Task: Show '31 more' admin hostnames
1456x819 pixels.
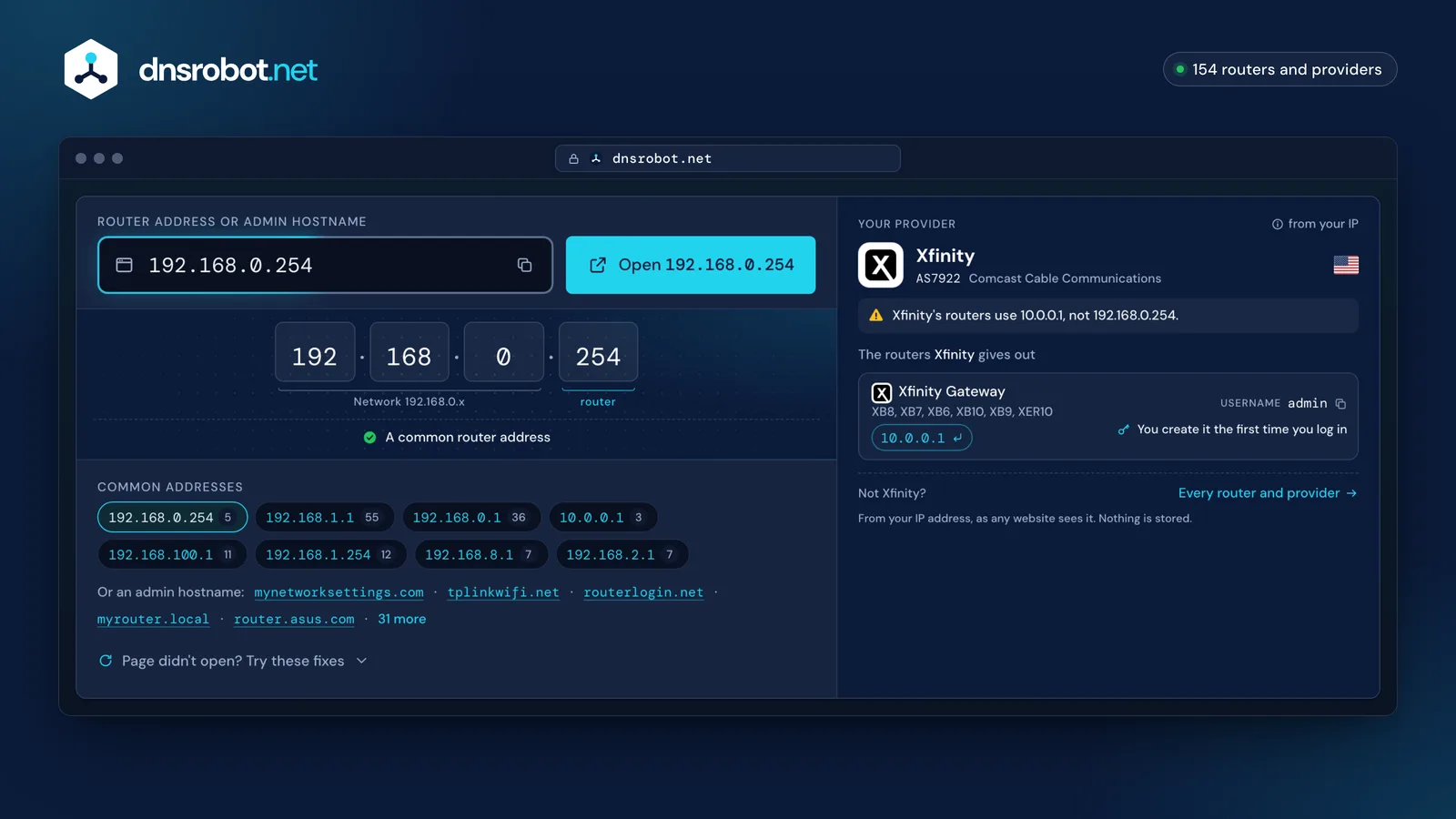Action: coord(401,619)
